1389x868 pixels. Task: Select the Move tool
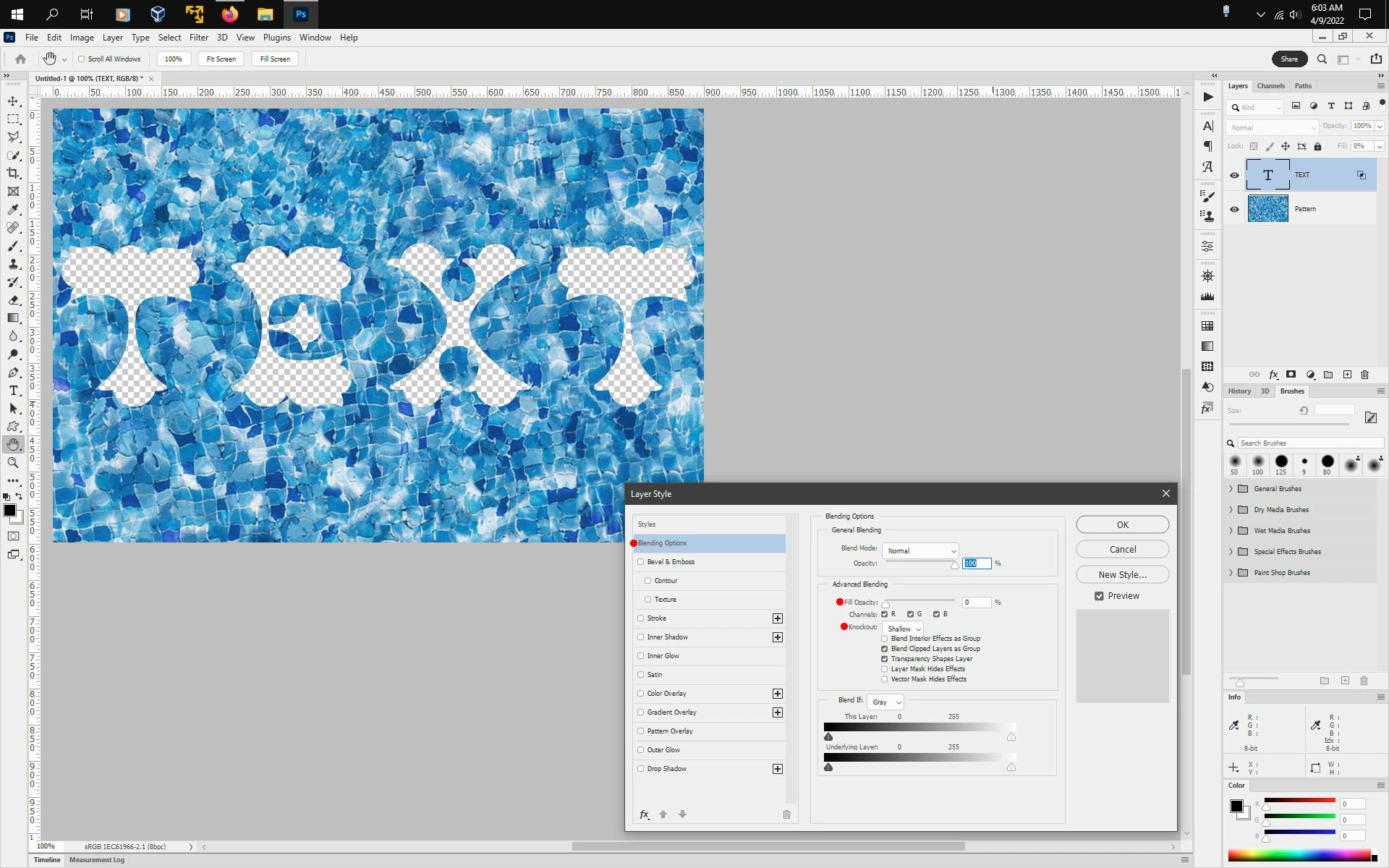(x=13, y=101)
